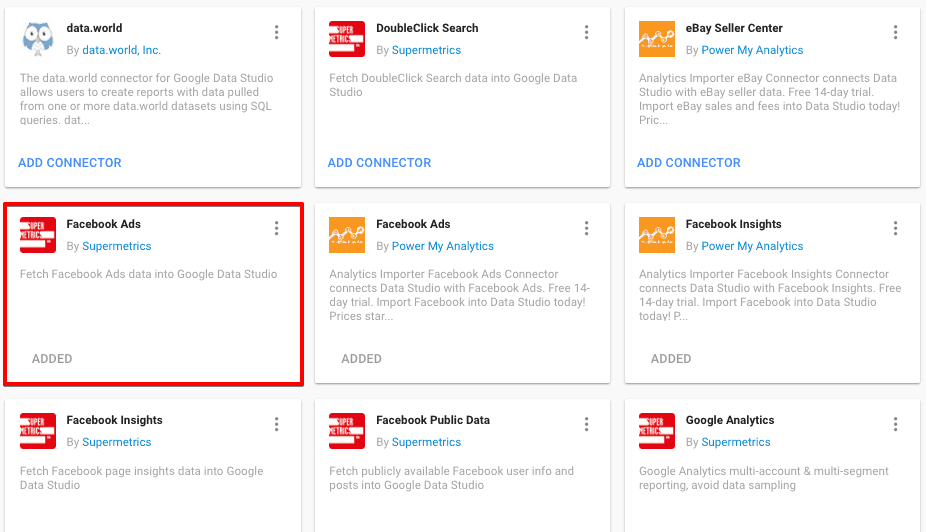
Task: Open the Supermetrics Facebook Ads more options menu
Action: click(276, 229)
